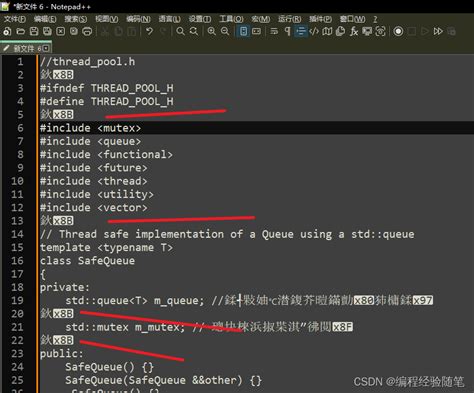The height and width of the screenshot is (393, 474).
Task: Close the 新文件 6 tab with its close button
Action: (46, 49)
